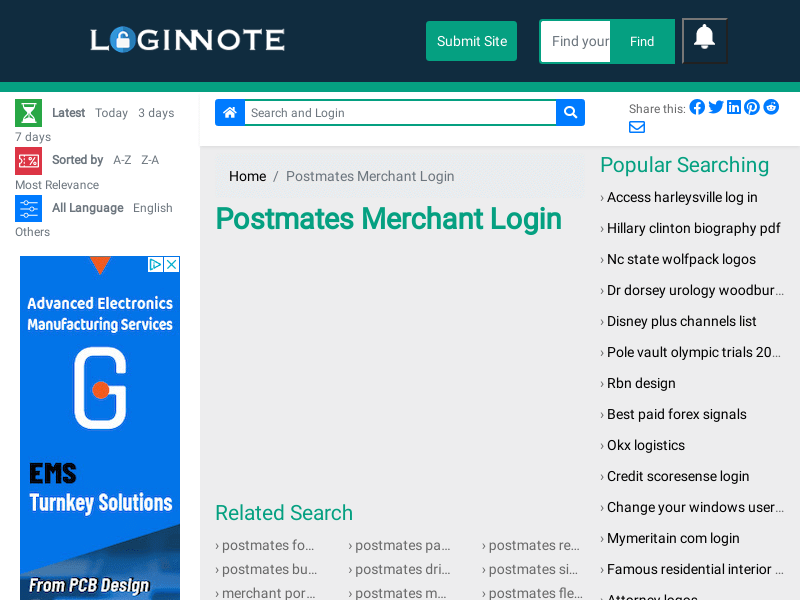The width and height of the screenshot is (800, 600).
Task: Open related search 'merchant por...'
Action: tap(268, 593)
